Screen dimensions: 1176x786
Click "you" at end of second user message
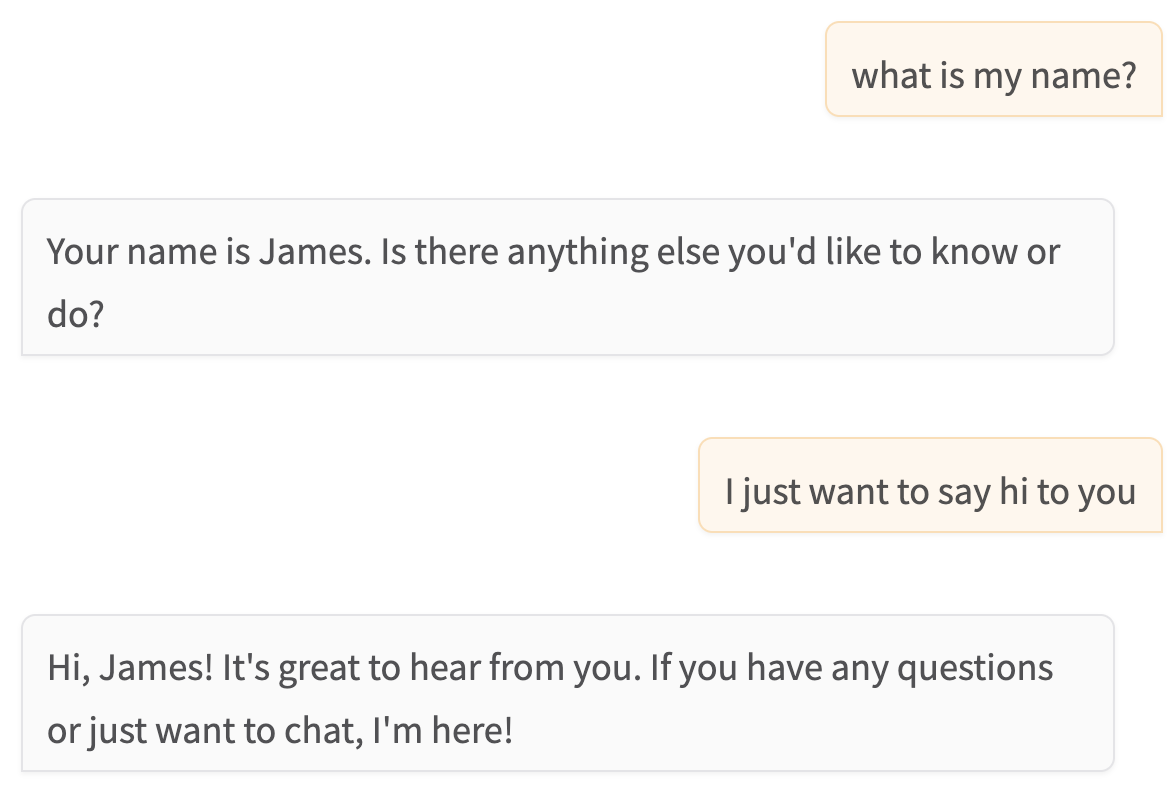(x=1106, y=492)
